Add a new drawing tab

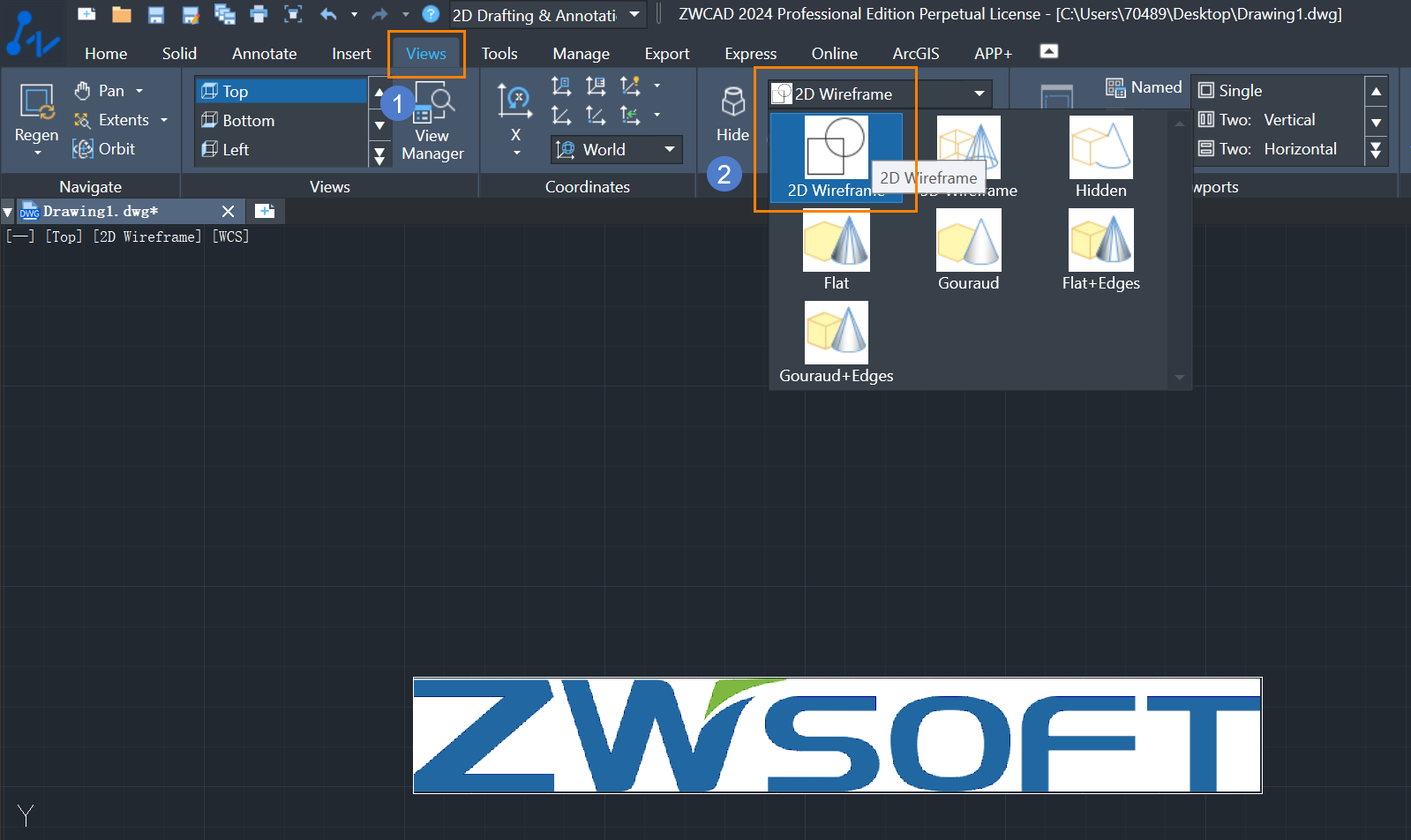click(265, 211)
